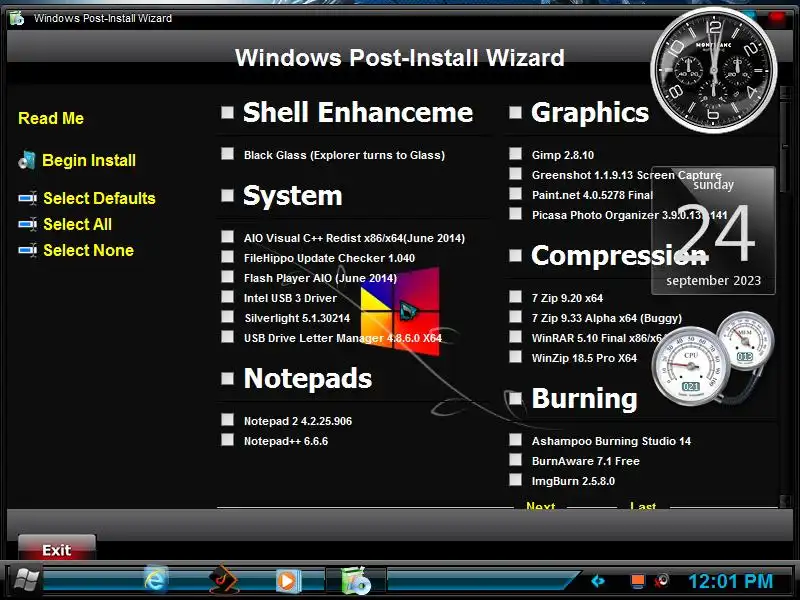Check Ashampoo Burning Studio 14 box
Screen dimensions: 800x600
coord(515,440)
